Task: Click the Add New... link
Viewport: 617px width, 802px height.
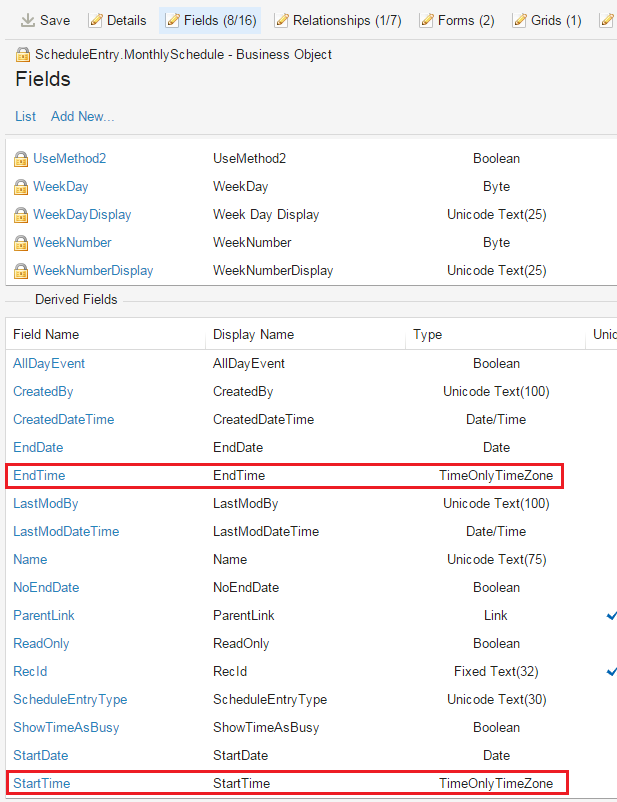Action: pyautogui.click(x=83, y=117)
